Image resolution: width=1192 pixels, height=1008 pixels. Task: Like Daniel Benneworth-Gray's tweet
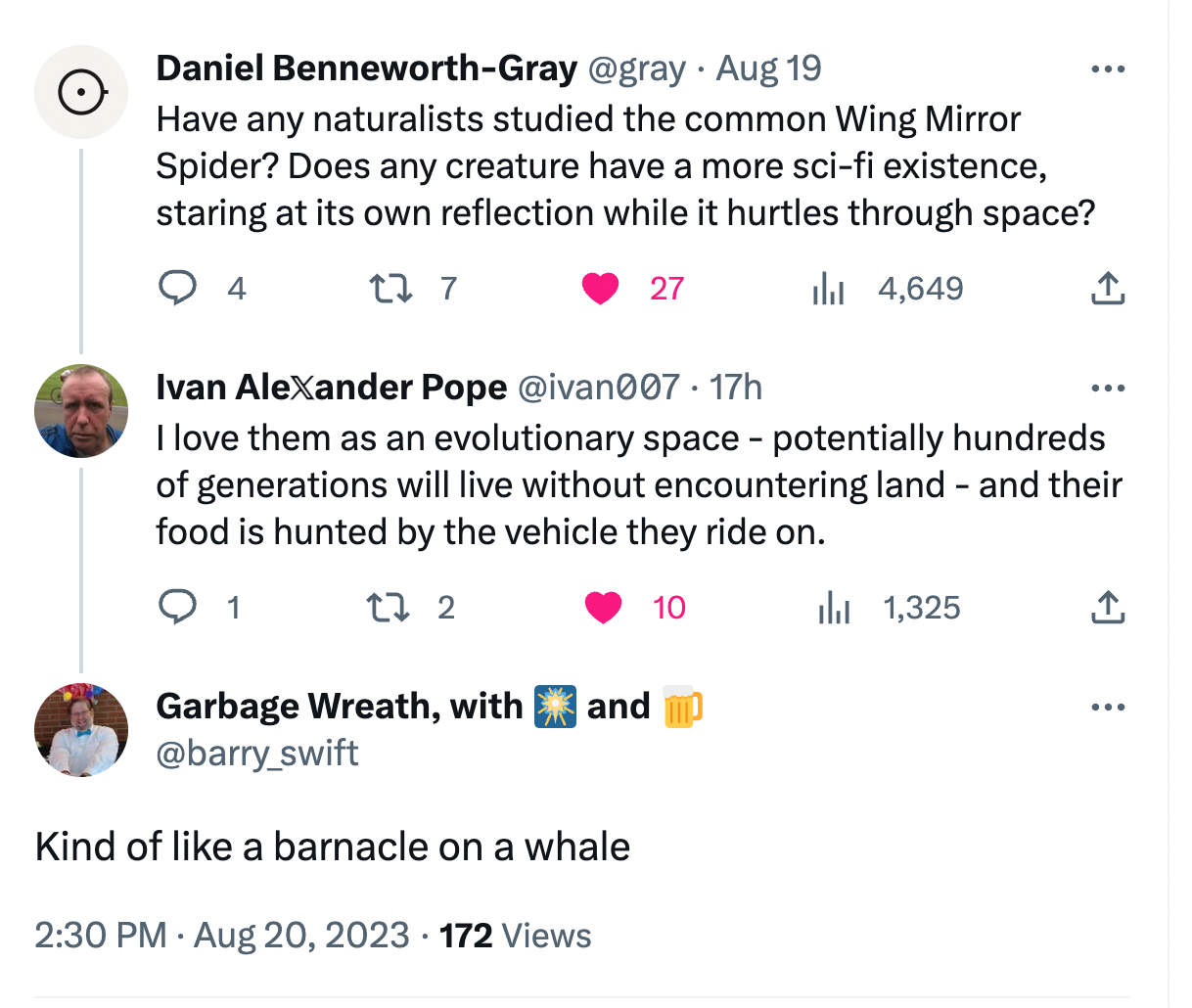(x=600, y=289)
